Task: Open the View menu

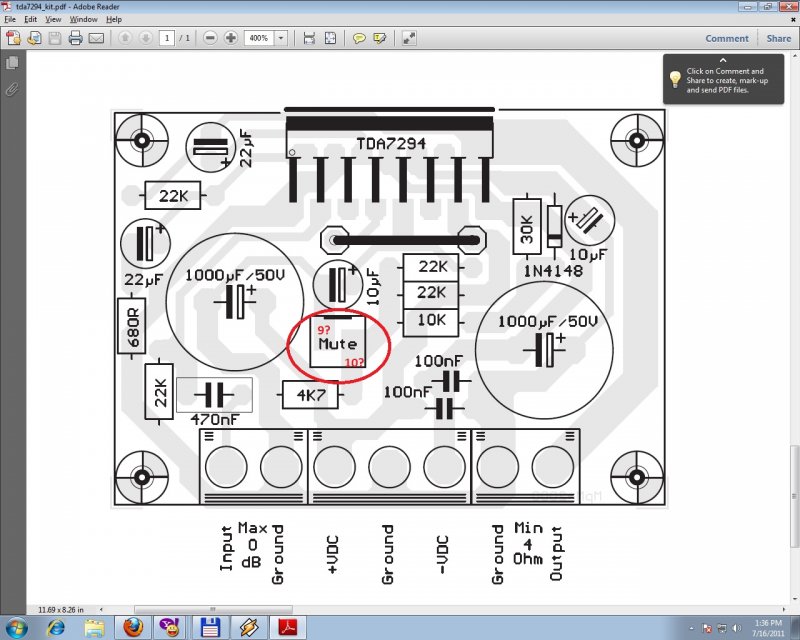Action: coord(53,19)
